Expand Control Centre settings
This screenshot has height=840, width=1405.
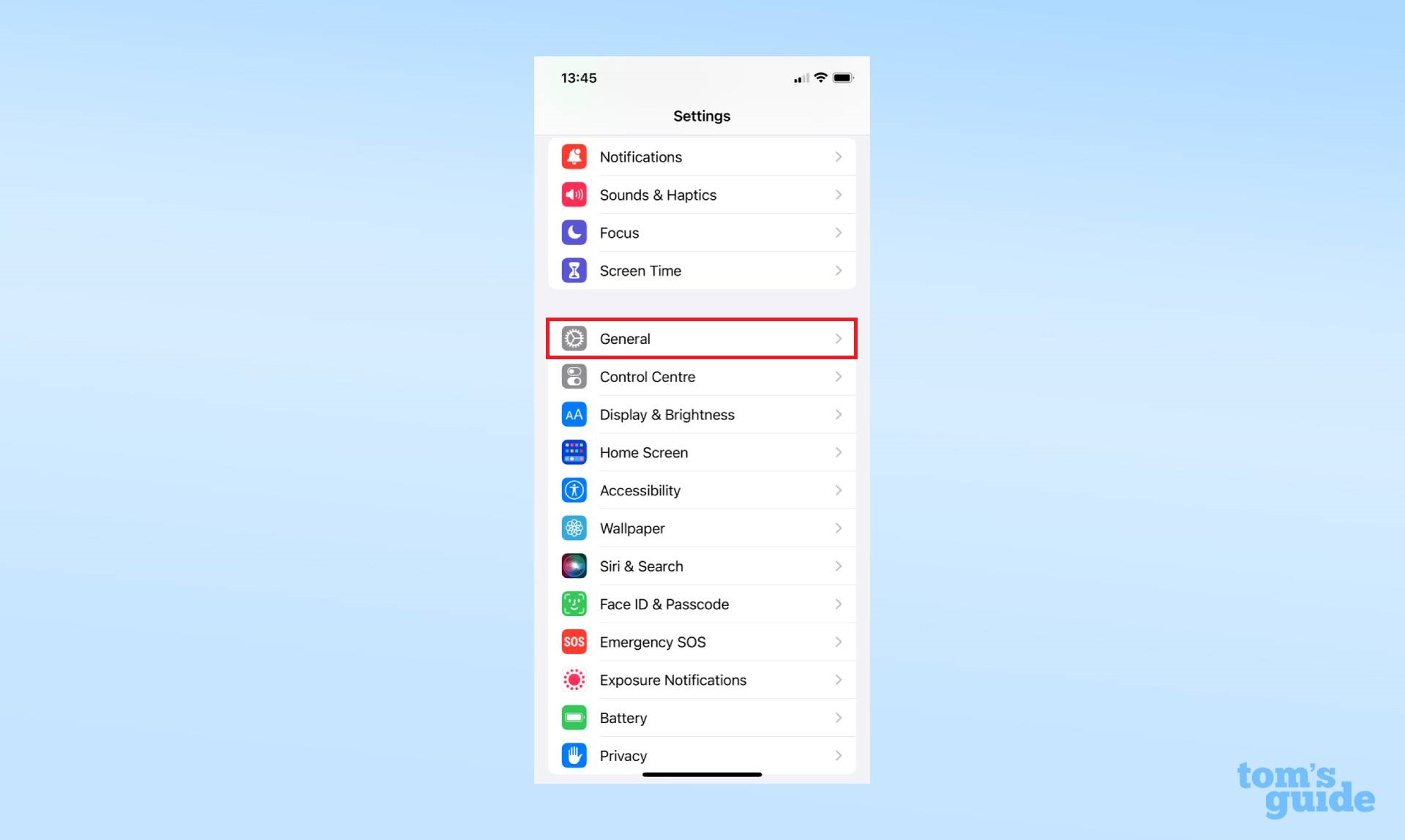(x=702, y=376)
